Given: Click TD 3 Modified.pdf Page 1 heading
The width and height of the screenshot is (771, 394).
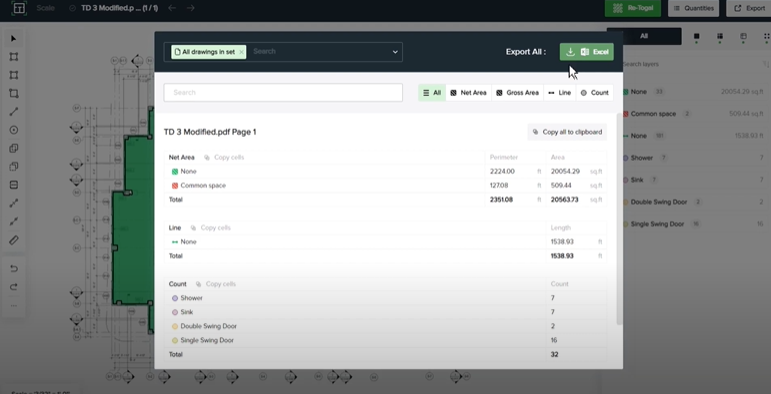Looking at the screenshot, I should [210, 132].
